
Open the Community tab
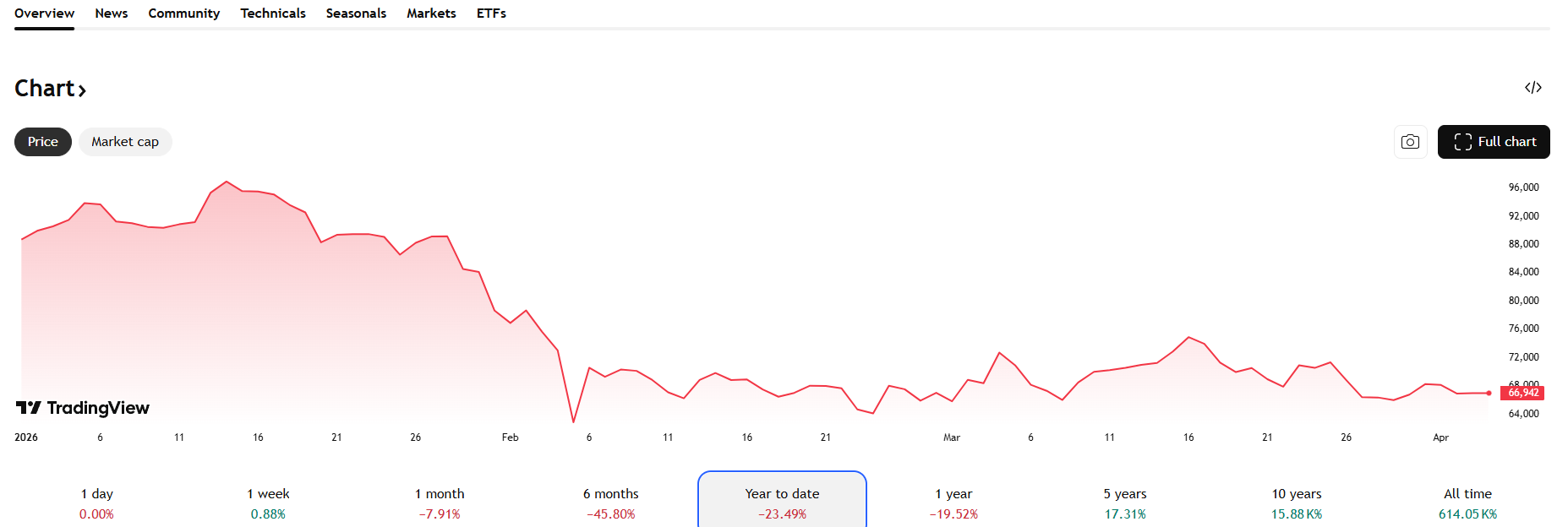pyautogui.click(x=183, y=14)
